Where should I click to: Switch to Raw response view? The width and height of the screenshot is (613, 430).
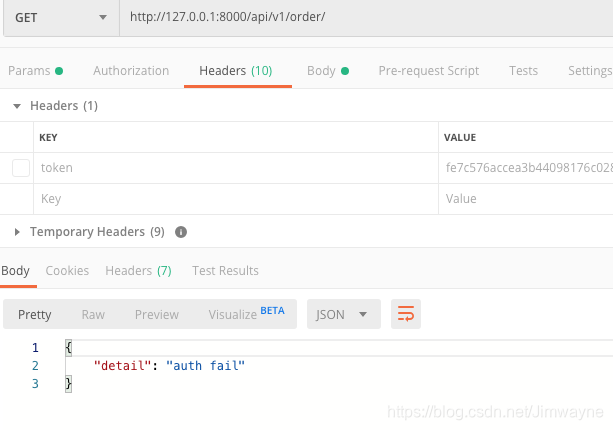pyautogui.click(x=93, y=314)
